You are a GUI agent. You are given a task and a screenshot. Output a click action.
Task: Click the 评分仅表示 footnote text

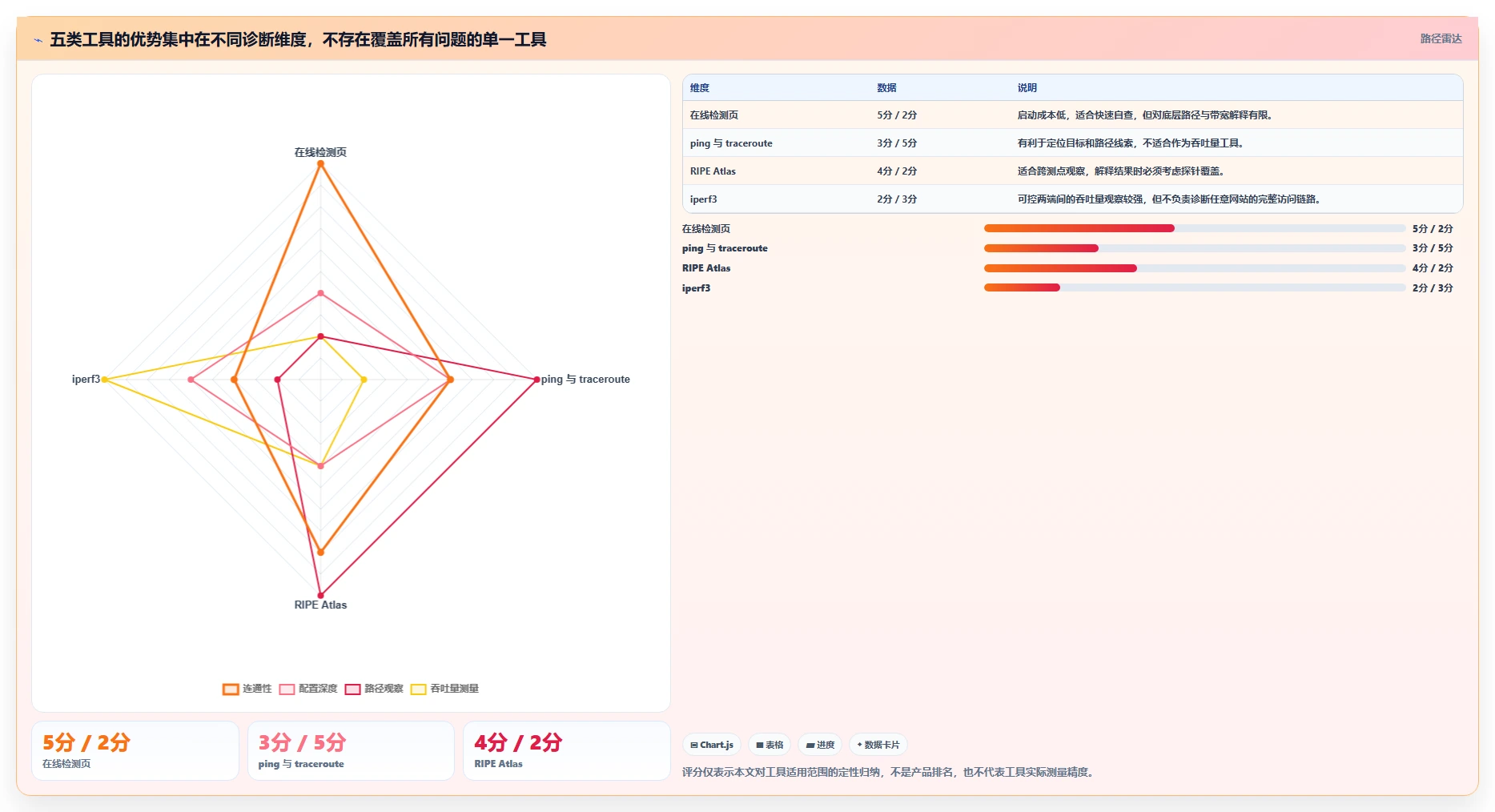pos(889,772)
